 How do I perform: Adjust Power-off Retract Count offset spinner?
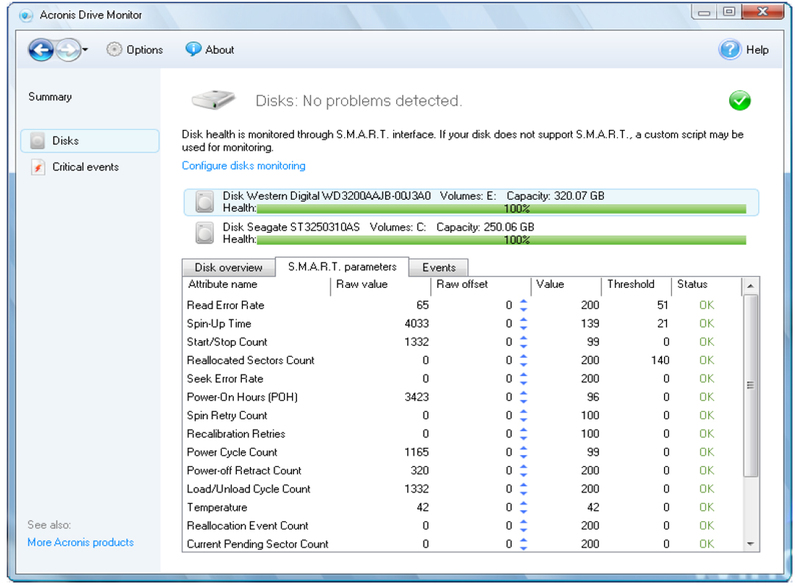(x=523, y=471)
